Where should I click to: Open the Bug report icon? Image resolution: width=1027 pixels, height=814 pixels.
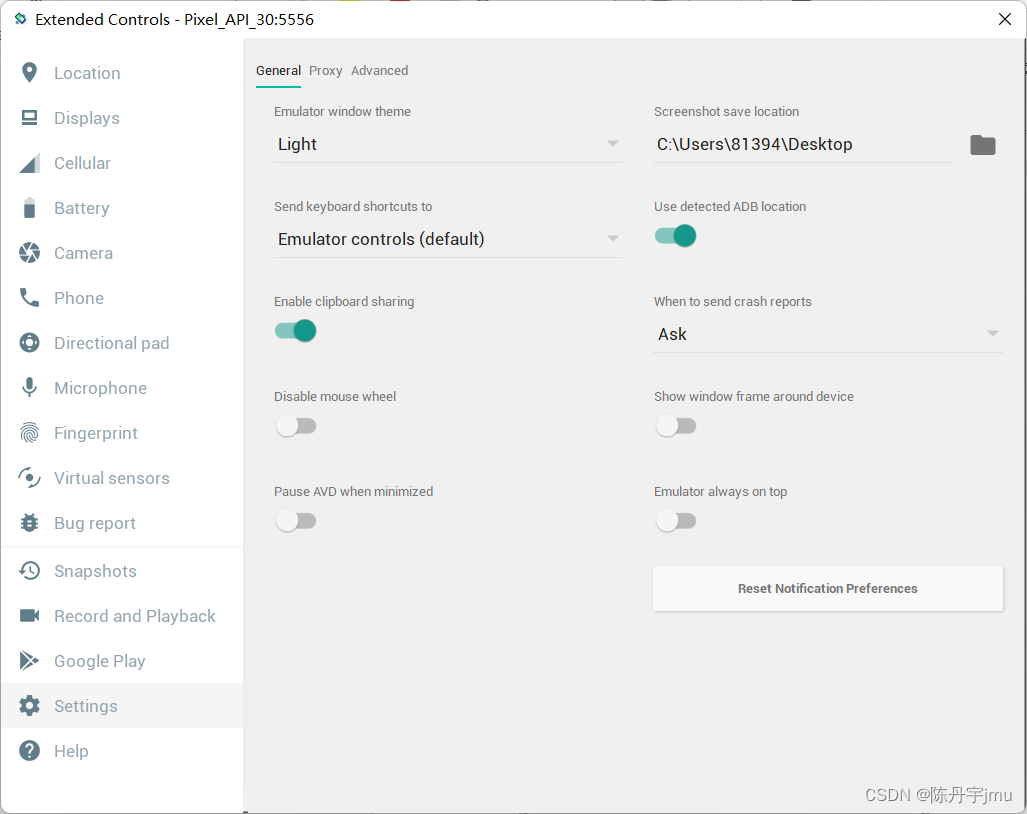click(x=29, y=523)
